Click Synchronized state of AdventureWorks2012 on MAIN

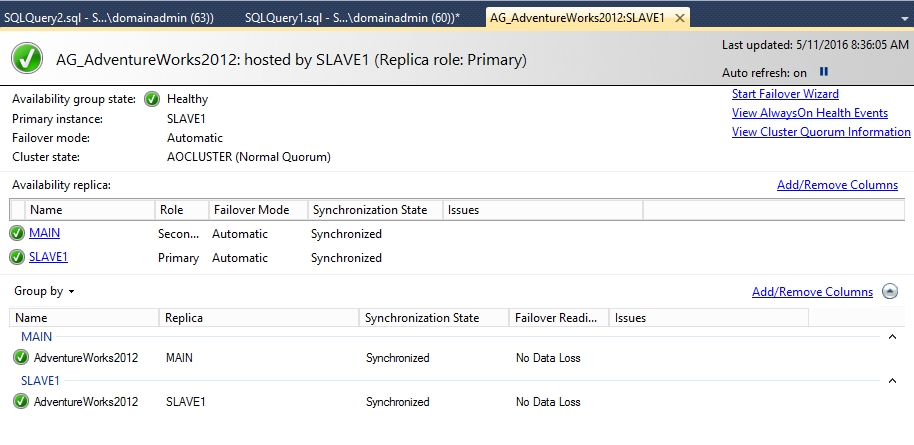pos(398,358)
